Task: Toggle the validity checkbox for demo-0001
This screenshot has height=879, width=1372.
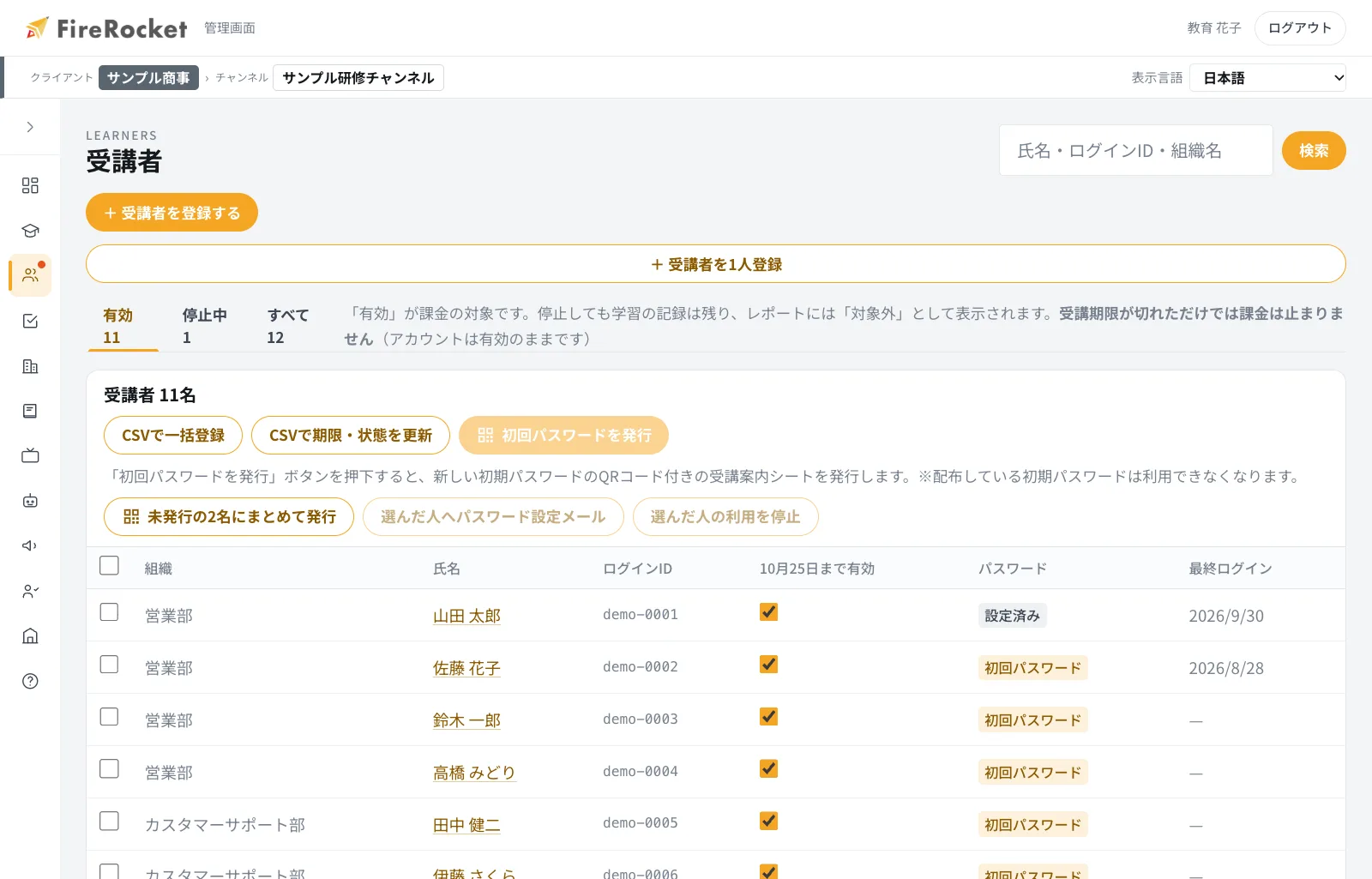Action: pos(768,612)
